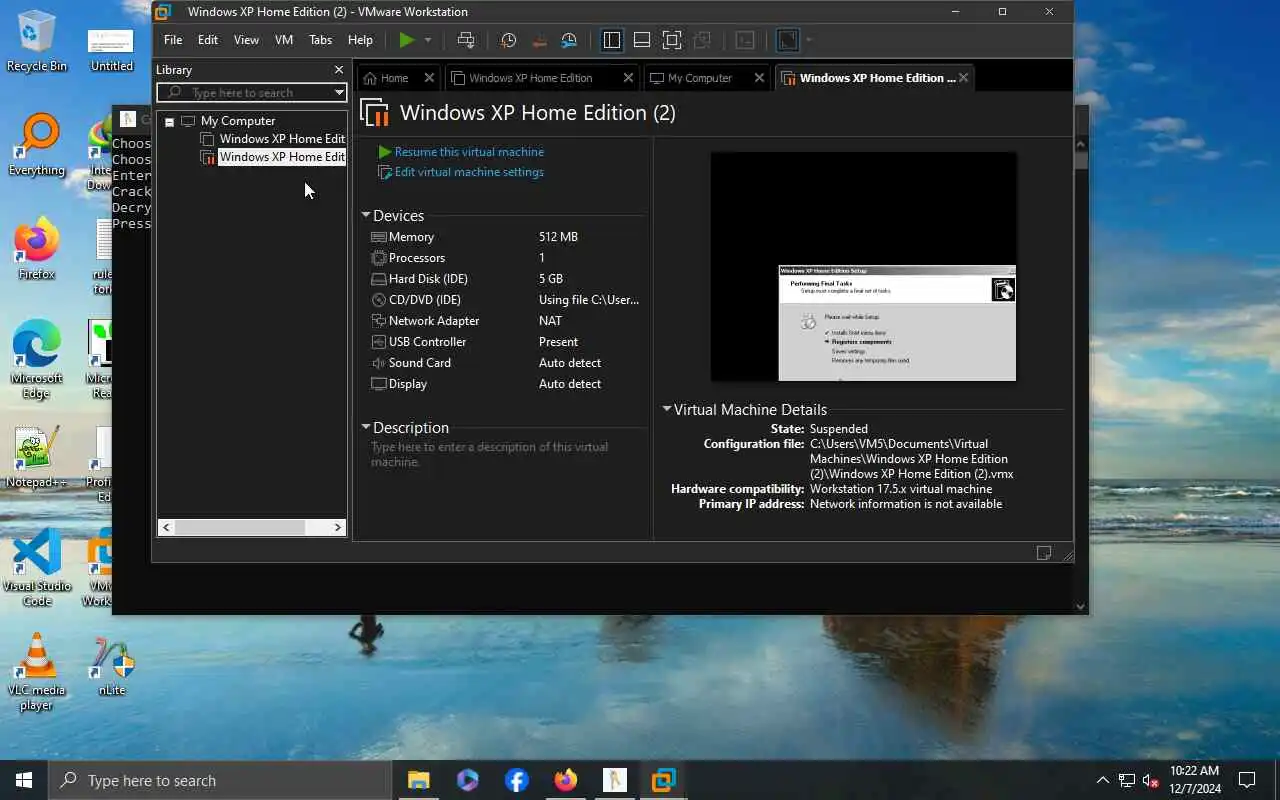Toggle the library sidebar view icon

click(x=612, y=40)
